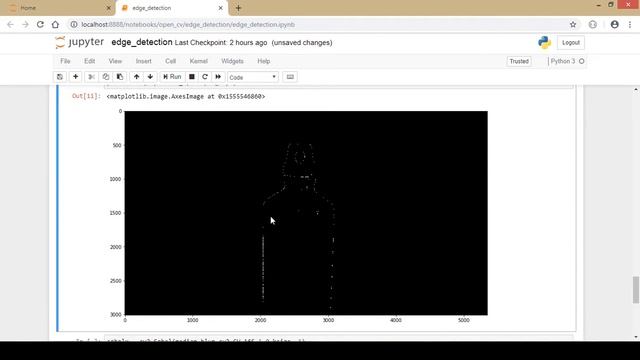Screen dimensions: 640x360
Task: Click the notebook vertical scrollbar thumb
Action: click(636, 290)
